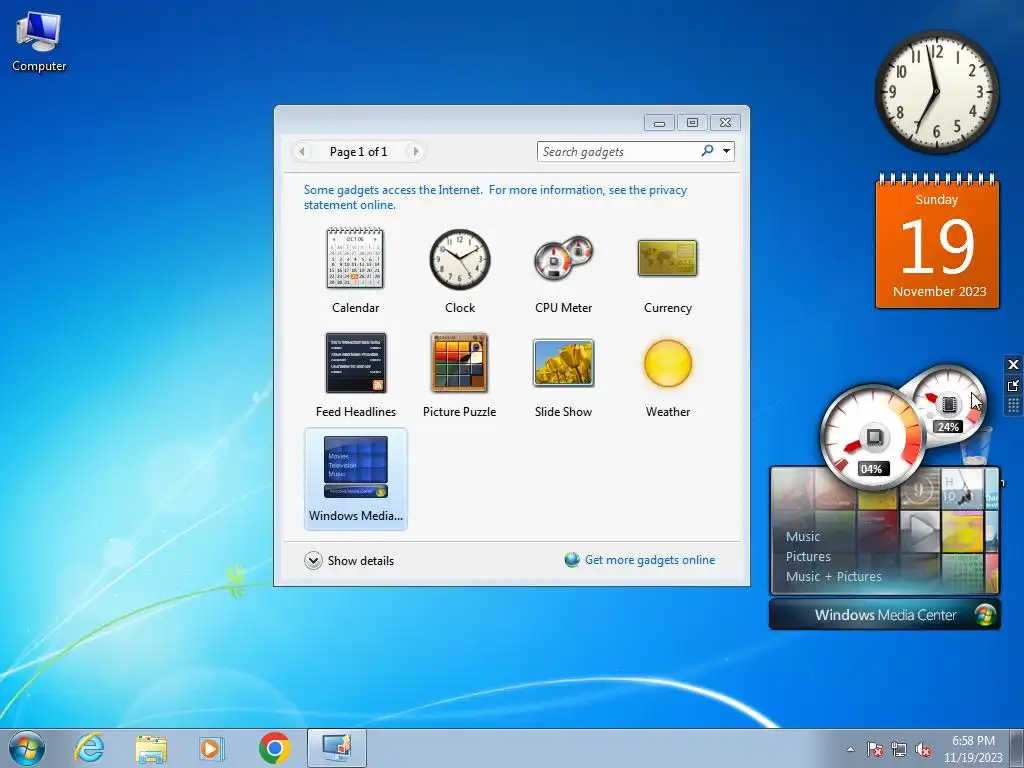1024x768 pixels.
Task: Click the CPU Meter gadget drag handle
Action: click(1013, 406)
